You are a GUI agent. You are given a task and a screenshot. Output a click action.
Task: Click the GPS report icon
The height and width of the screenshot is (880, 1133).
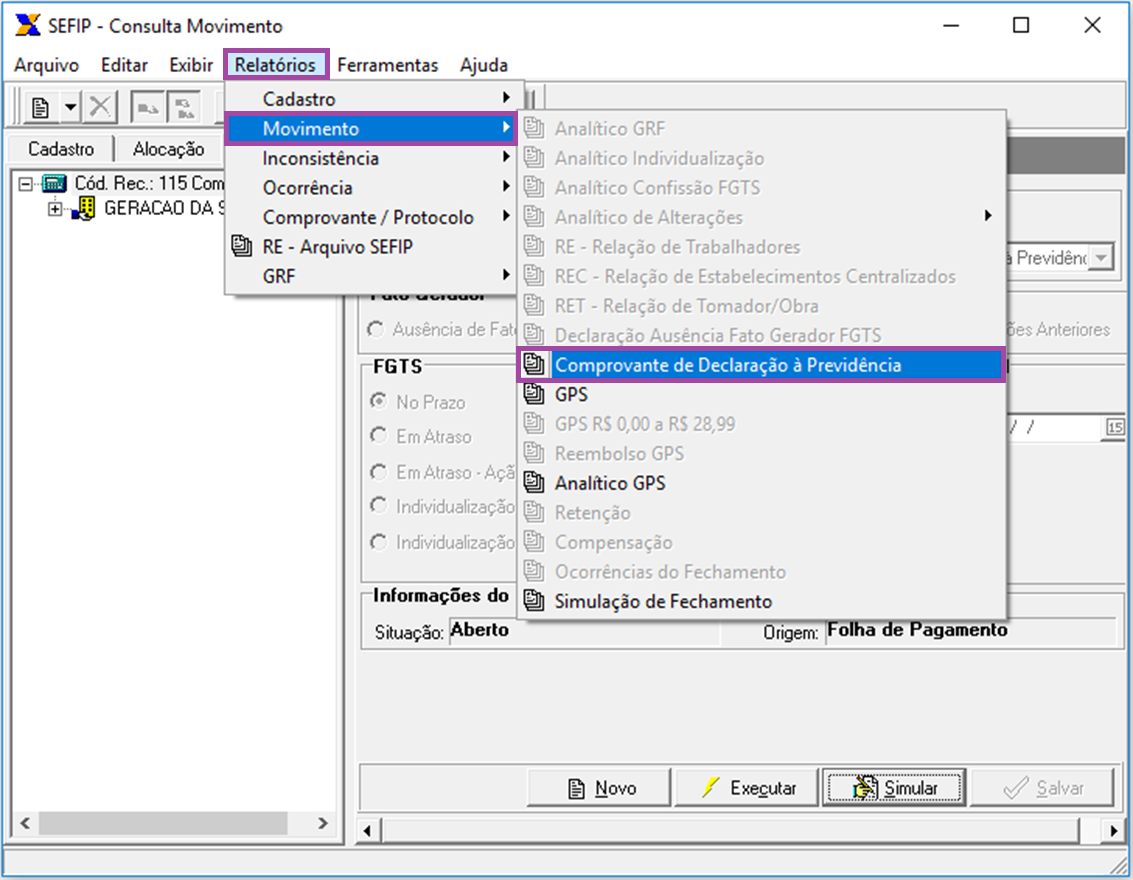point(534,394)
